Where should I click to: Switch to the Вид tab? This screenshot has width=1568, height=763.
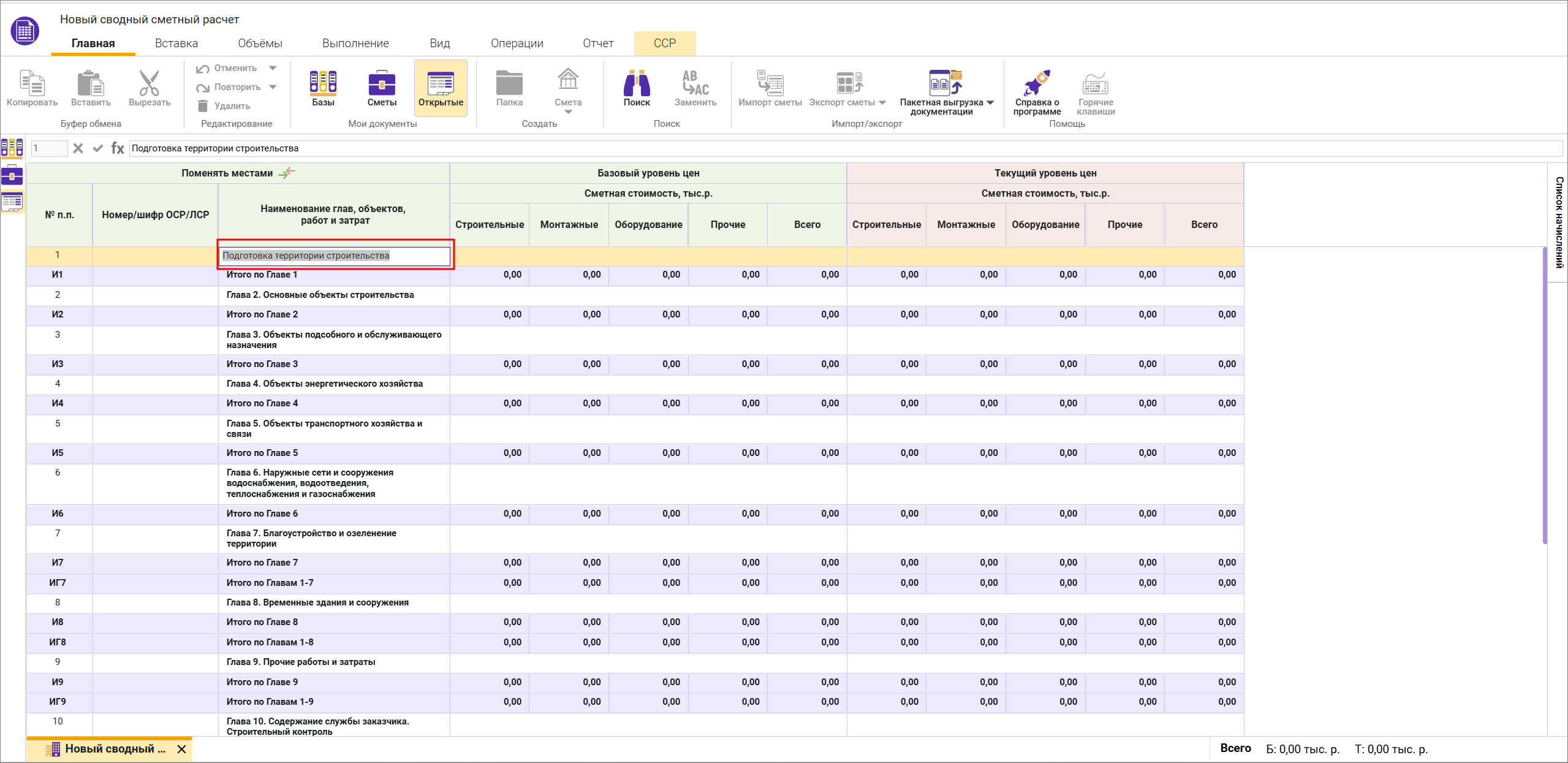click(440, 44)
